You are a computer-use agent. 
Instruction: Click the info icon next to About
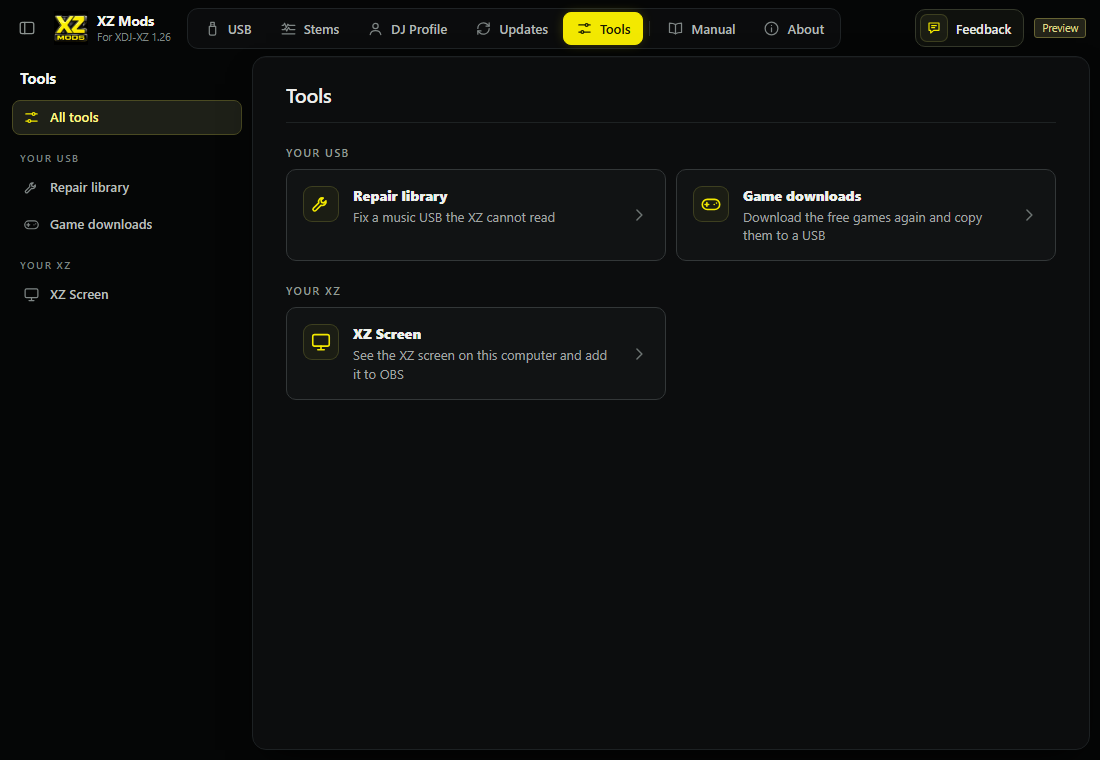(x=771, y=29)
